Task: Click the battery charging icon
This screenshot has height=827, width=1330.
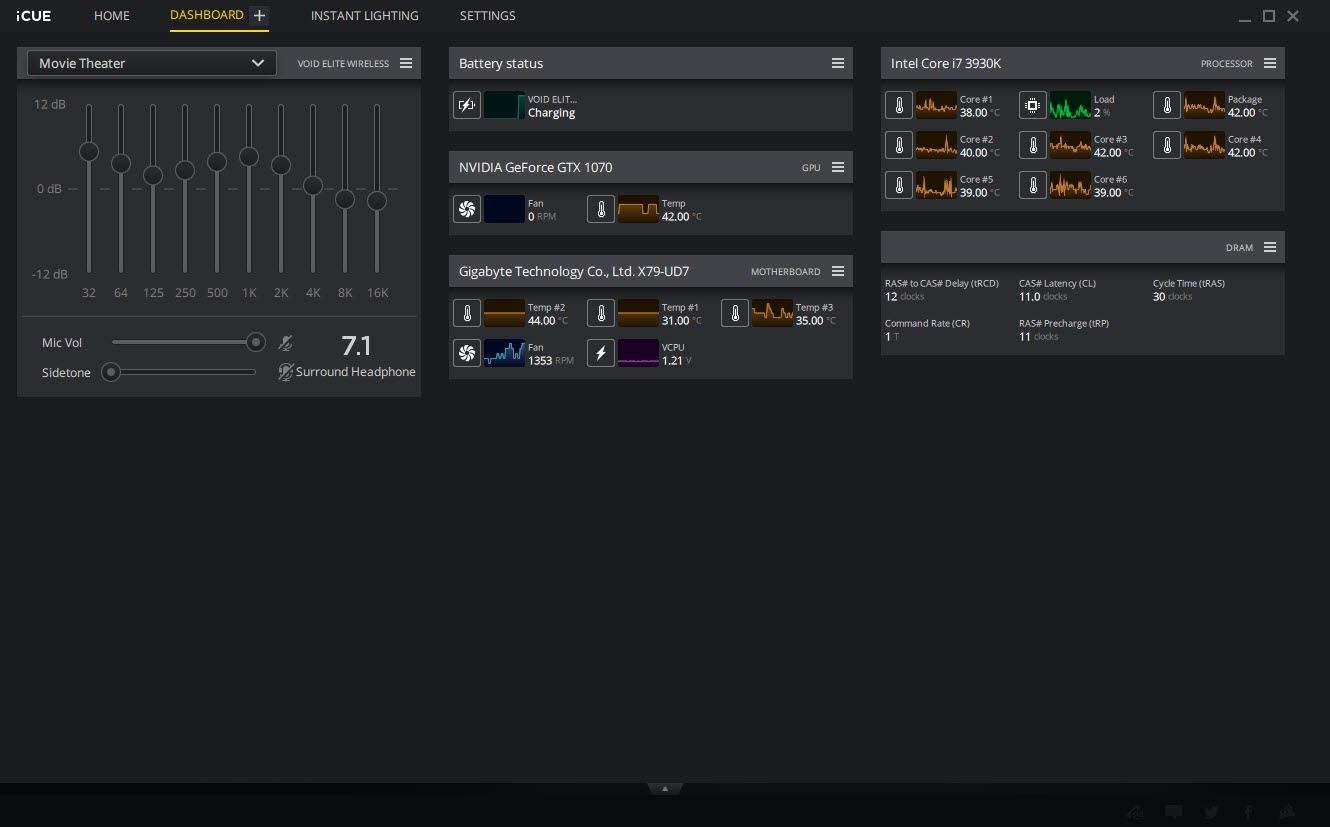Action: coord(466,105)
